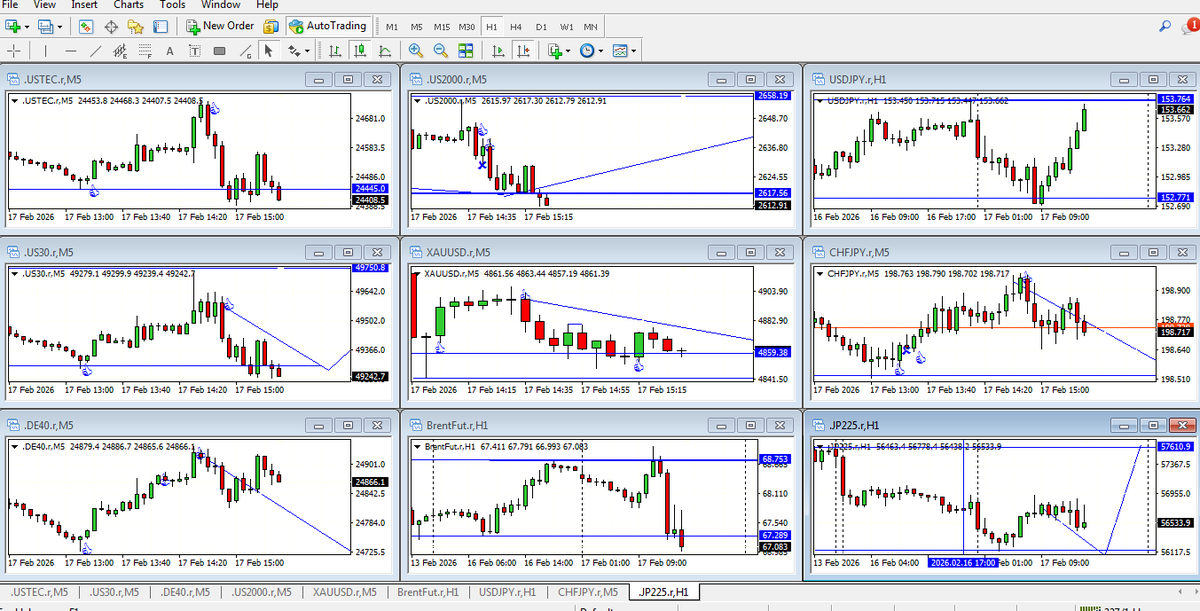Select the W1 timeframe button
Viewport: 1200px width, 611px height.
[x=566, y=26]
